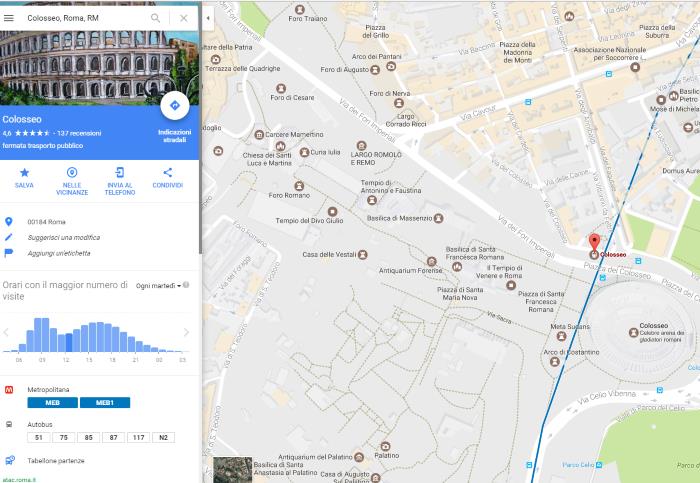700x483 pixels.
Task: Collapse the side panel arrow
Action: click(x=208, y=18)
